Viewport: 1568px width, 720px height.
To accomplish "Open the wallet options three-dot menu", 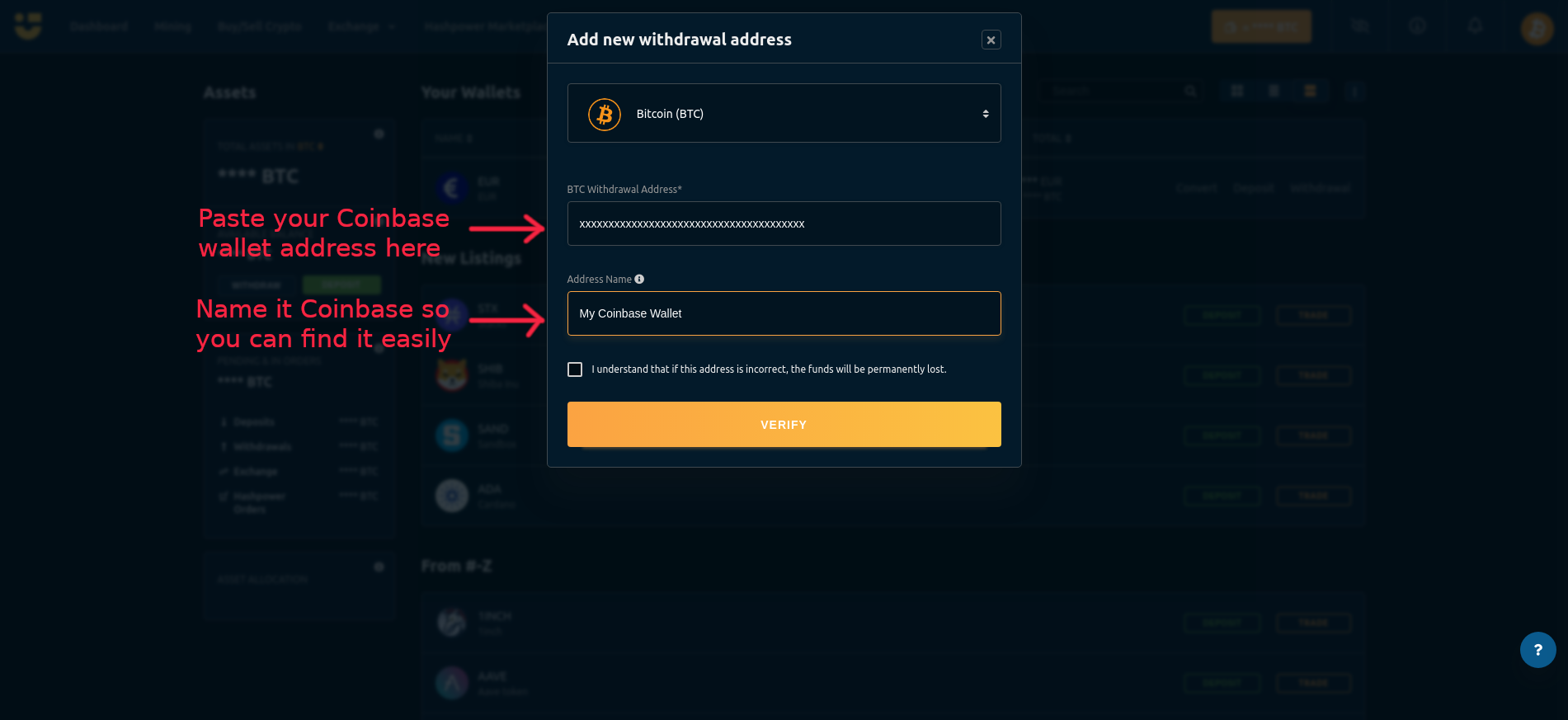I will point(1354,91).
